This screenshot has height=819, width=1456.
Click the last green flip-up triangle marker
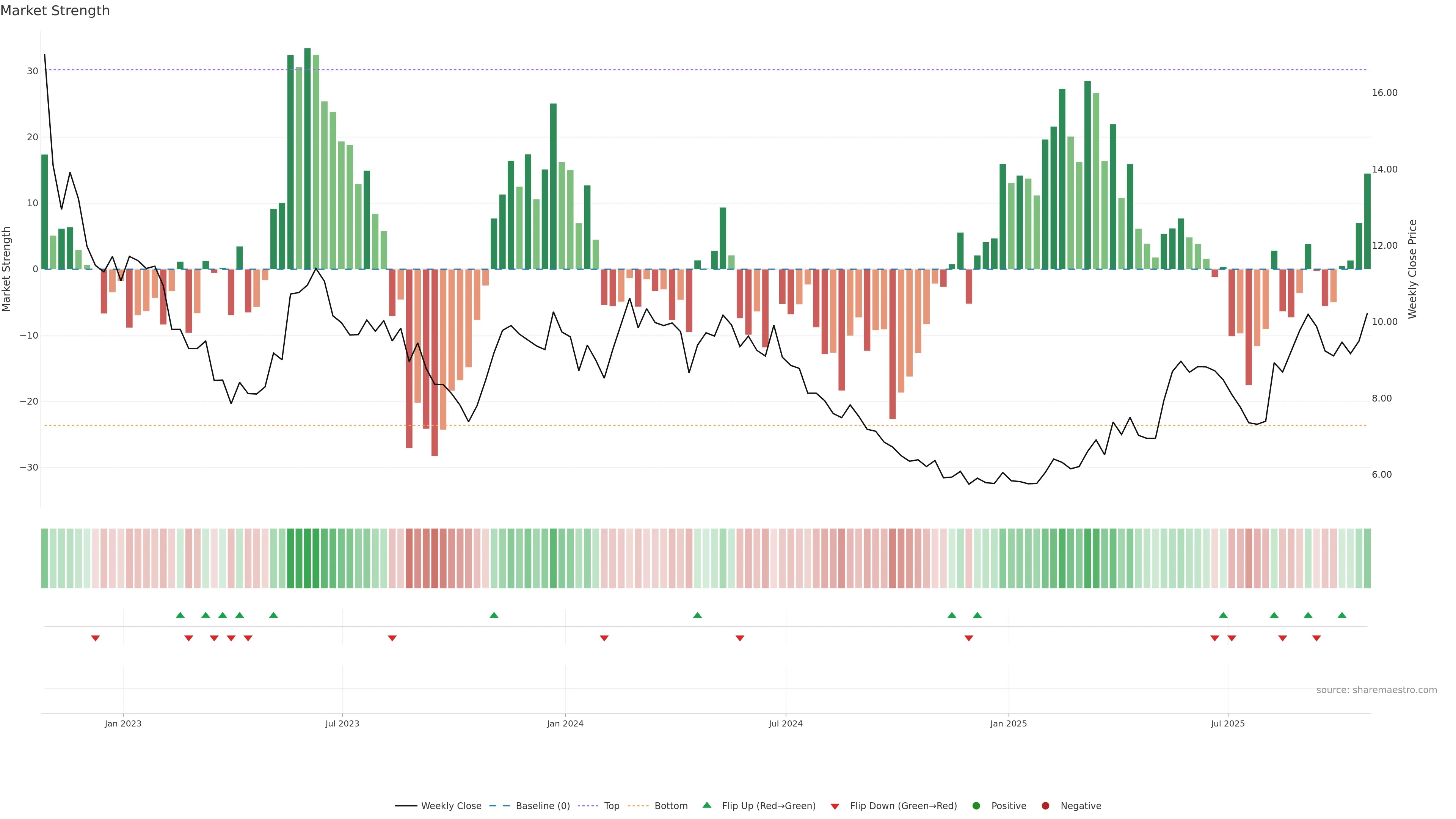coord(1342,615)
